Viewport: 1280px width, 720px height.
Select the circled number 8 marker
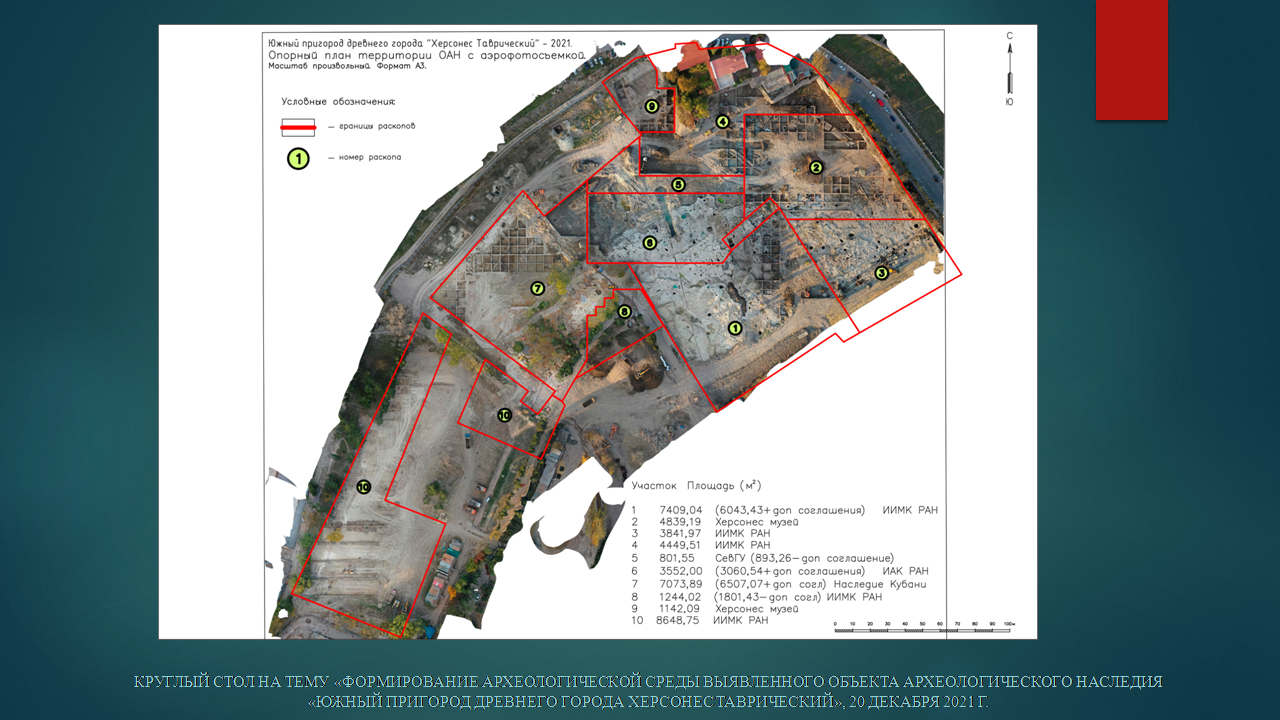click(x=625, y=312)
